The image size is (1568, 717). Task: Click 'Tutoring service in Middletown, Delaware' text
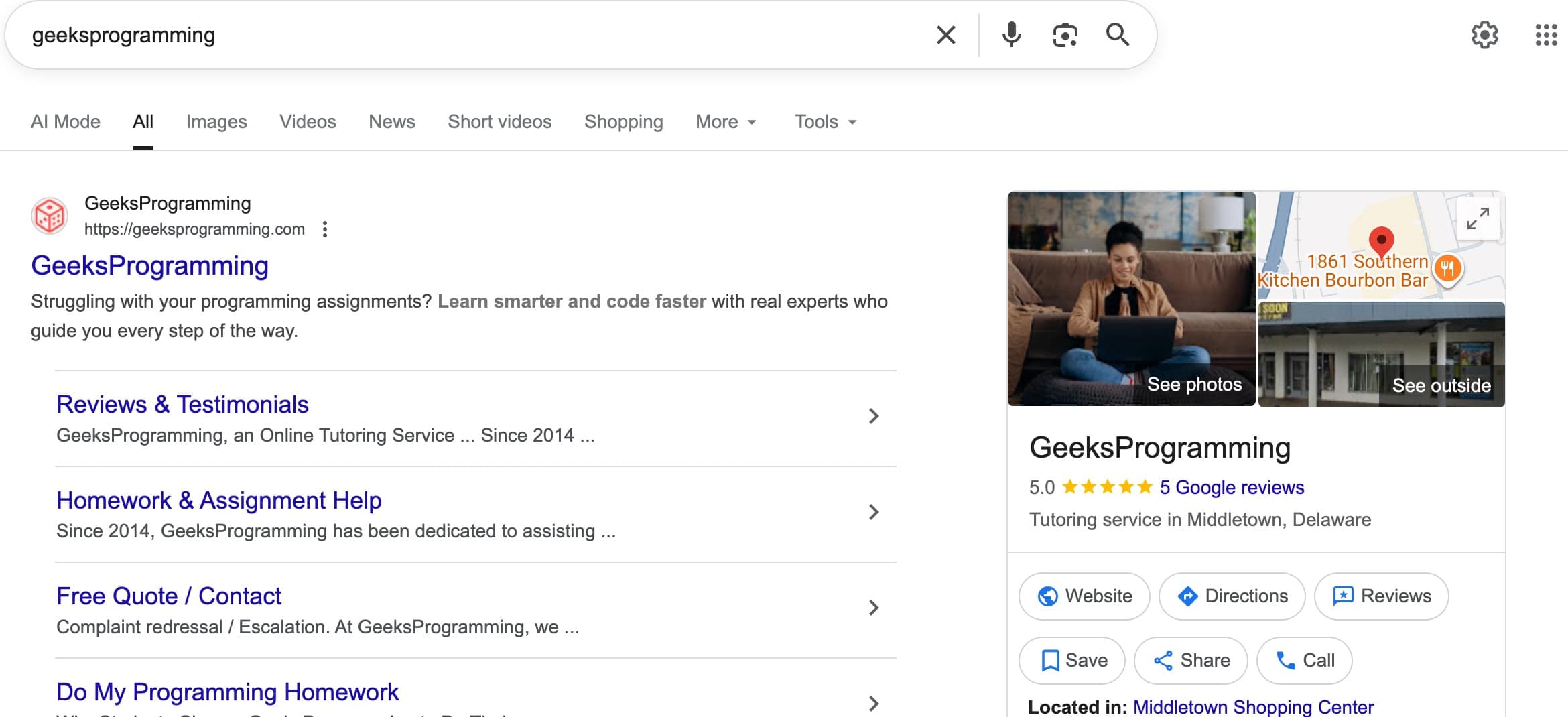1200,519
